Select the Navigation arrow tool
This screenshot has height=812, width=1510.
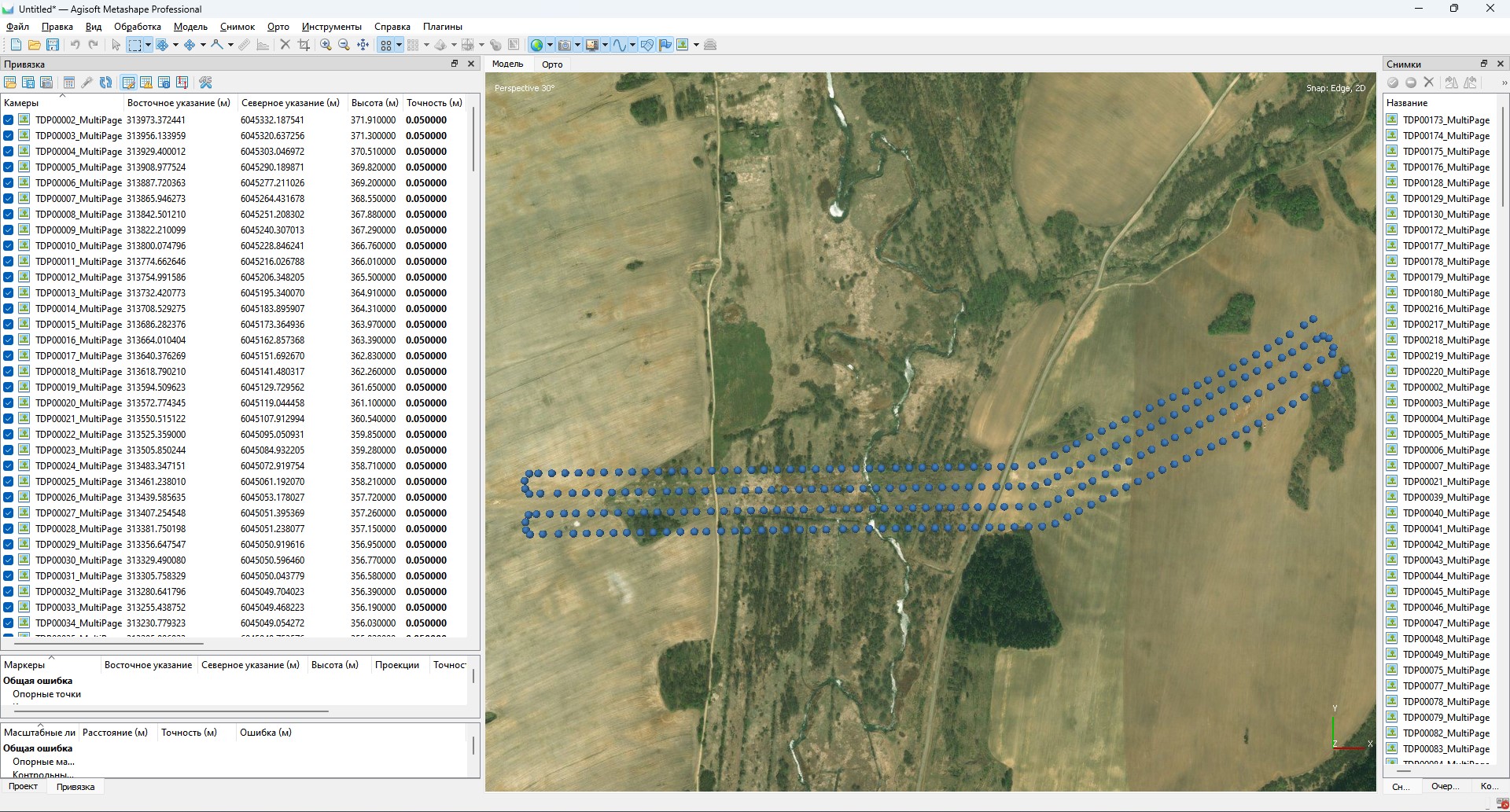coord(116,45)
